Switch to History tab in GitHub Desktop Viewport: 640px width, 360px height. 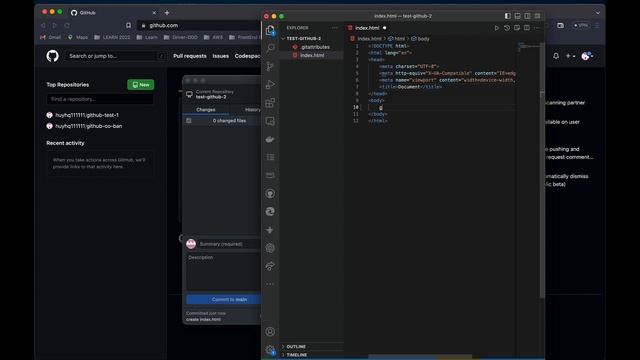tap(253, 110)
